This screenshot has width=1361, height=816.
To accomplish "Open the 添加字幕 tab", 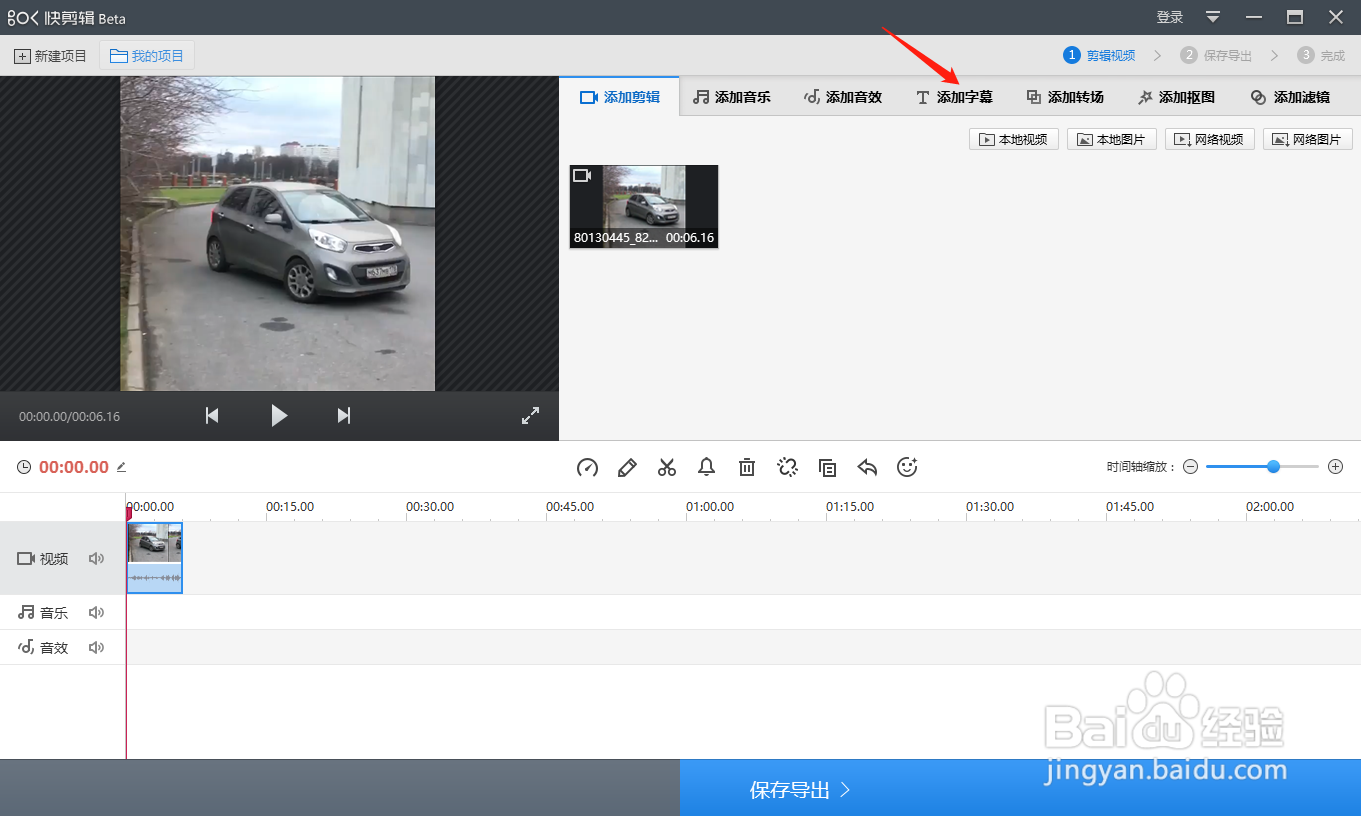I will point(954,97).
